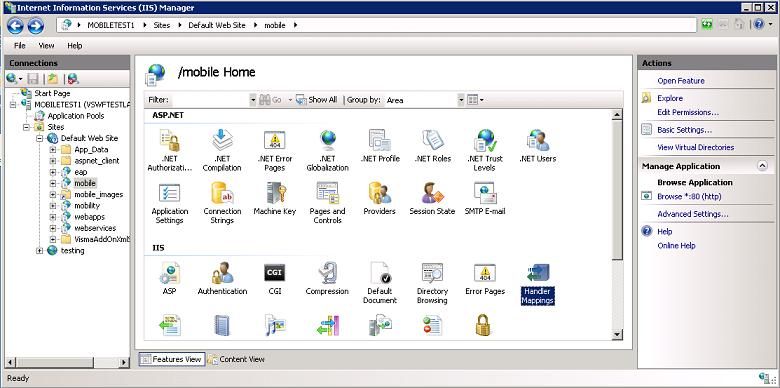Open the Group by Area dropdown

[461, 100]
